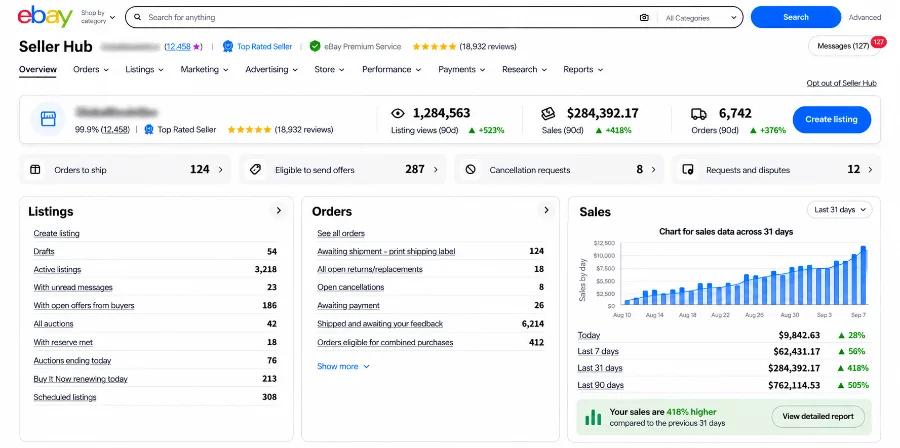The width and height of the screenshot is (900, 448).
Task: Click Buy It Now renewing today link
Action: click(x=80, y=379)
